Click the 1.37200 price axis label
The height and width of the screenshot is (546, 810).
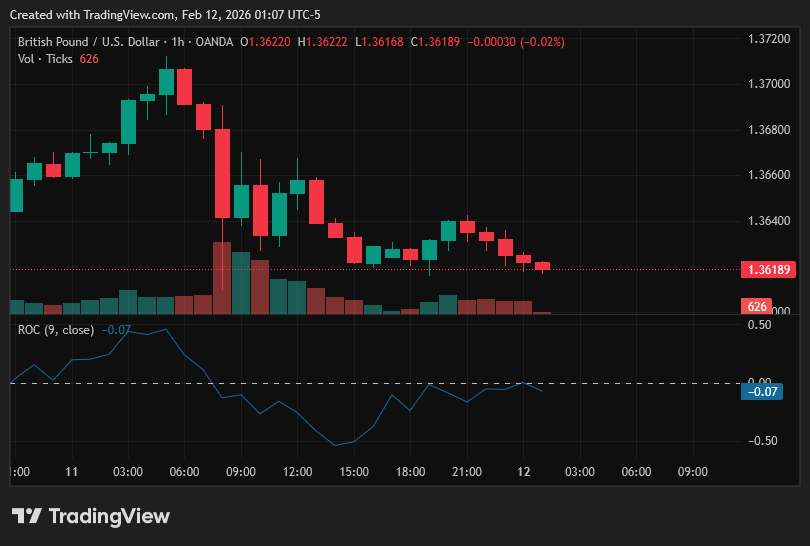point(769,39)
